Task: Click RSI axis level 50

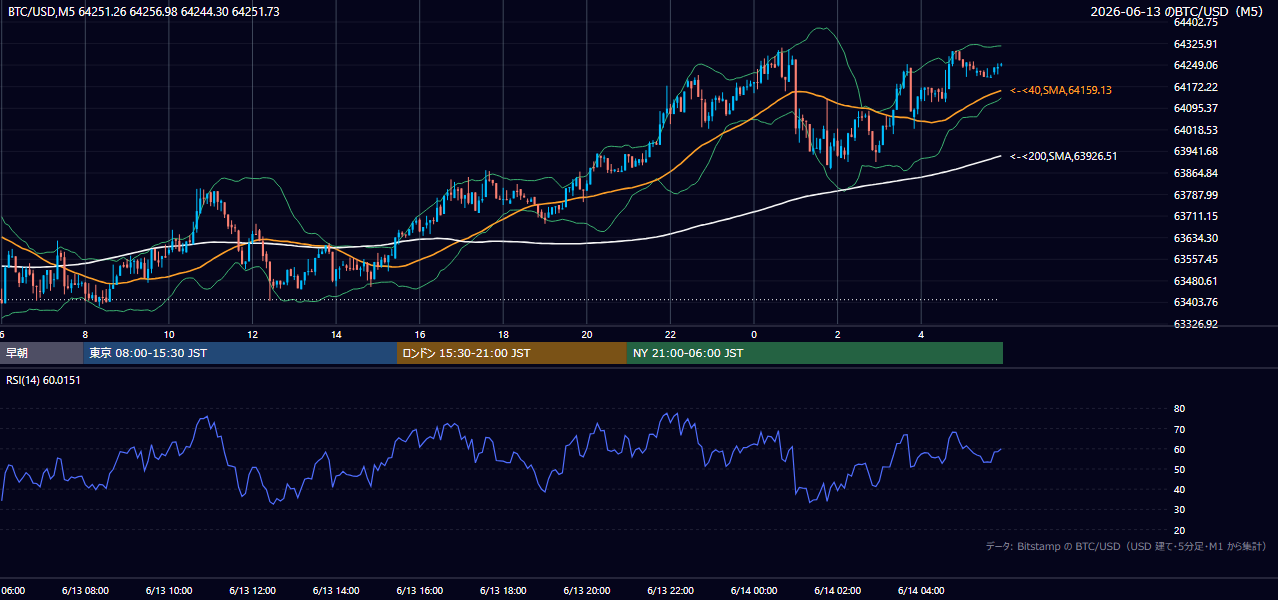Action: 1179,469
